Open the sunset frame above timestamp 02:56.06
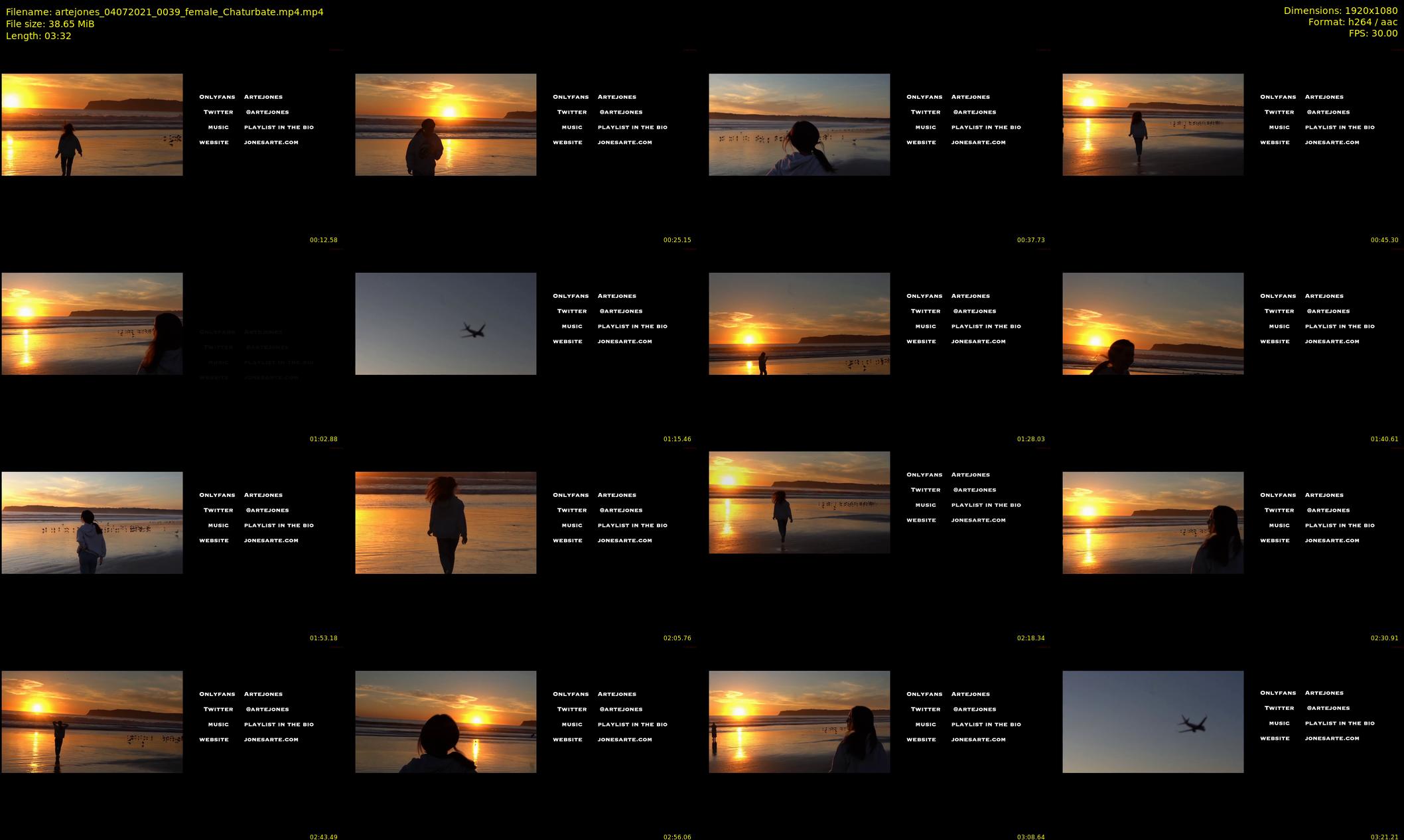This screenshot has width=1404, height=840. pyautogui.click(x=445, y=722)
